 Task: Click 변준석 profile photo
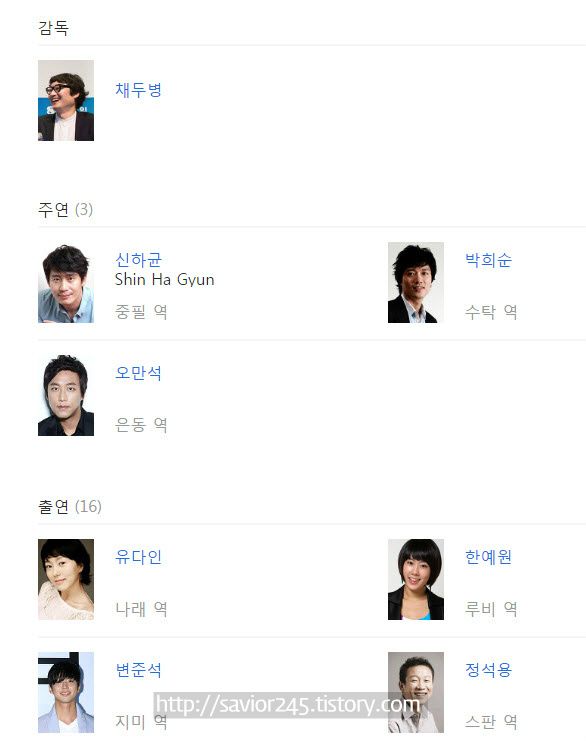66,692
